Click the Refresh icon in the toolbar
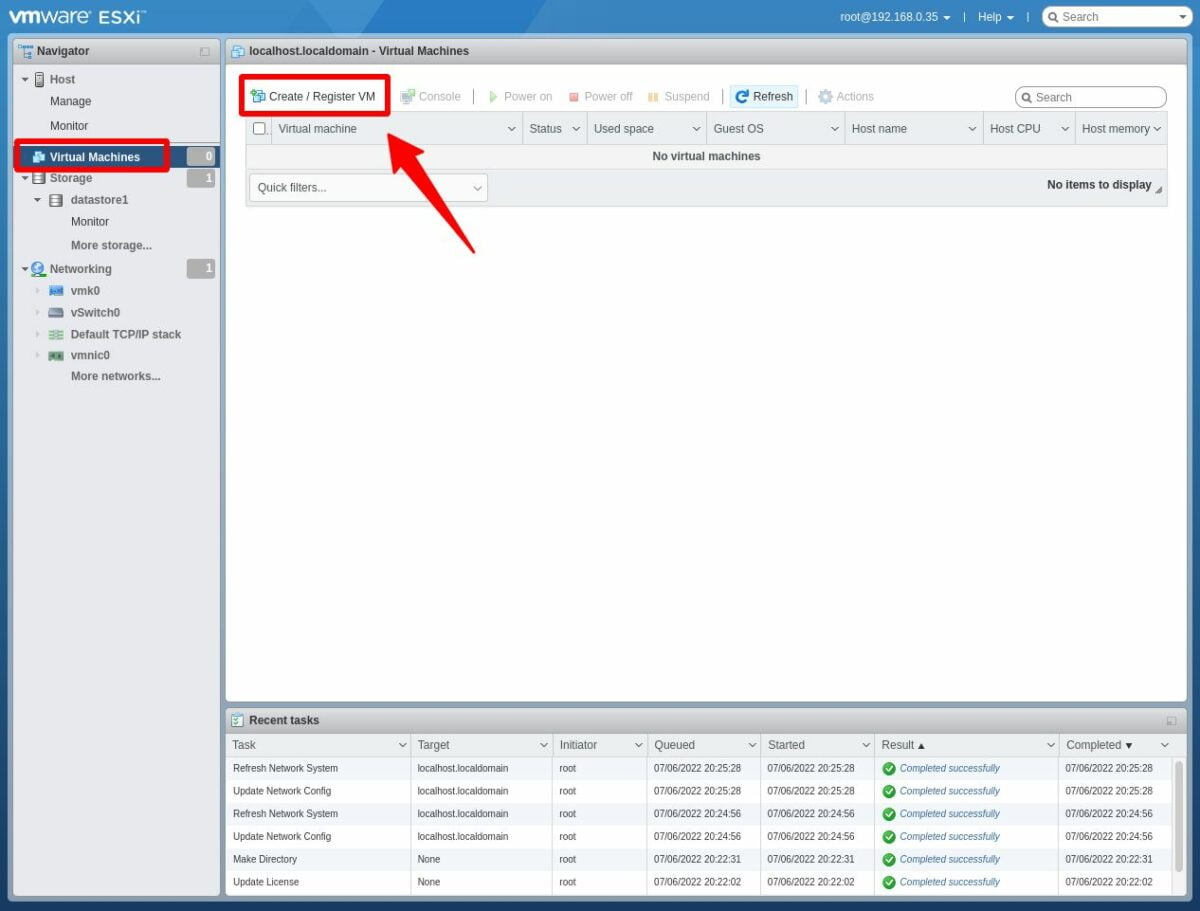1200x911 pixels. (x=742, y=96)
